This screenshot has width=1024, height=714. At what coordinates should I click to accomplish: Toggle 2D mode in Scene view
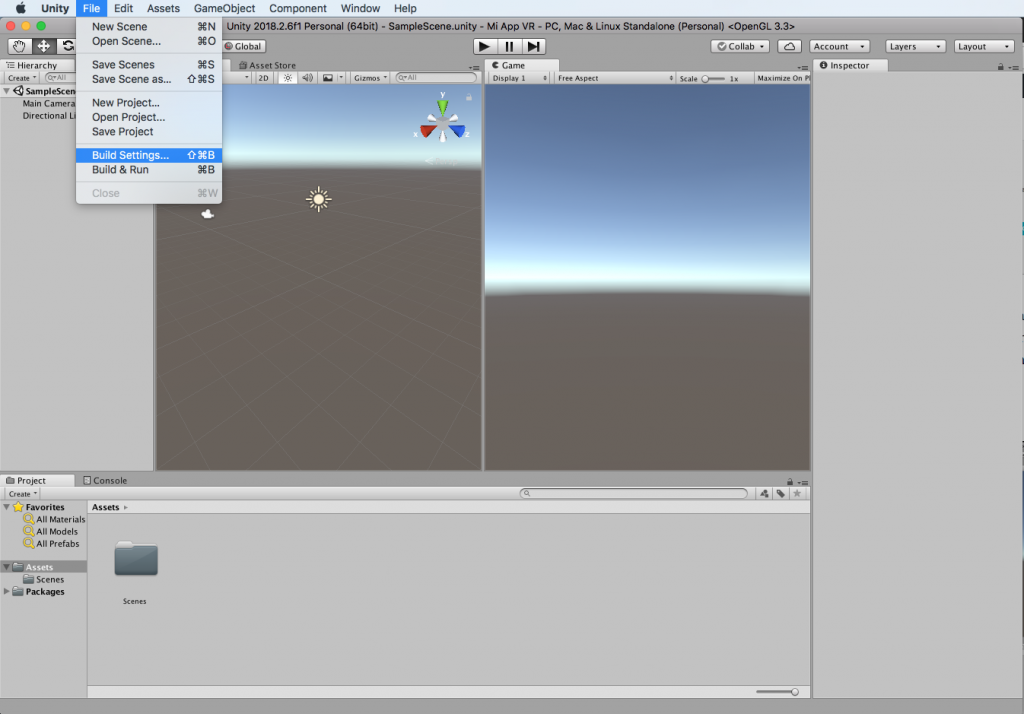point(263,77)
